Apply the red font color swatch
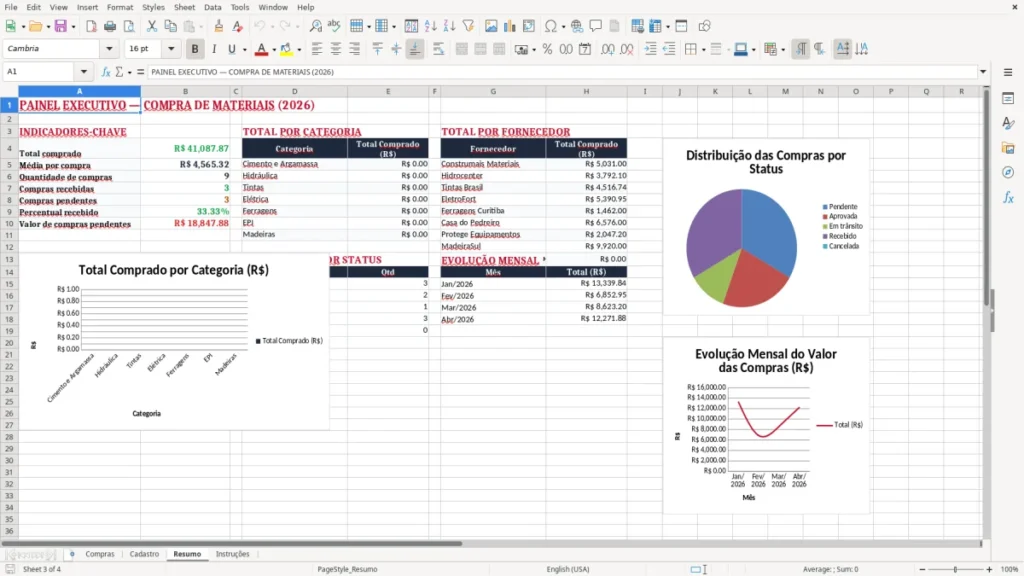Image resolution: width=1024 pixels, height=576 pixels. [x=261, y=49]
